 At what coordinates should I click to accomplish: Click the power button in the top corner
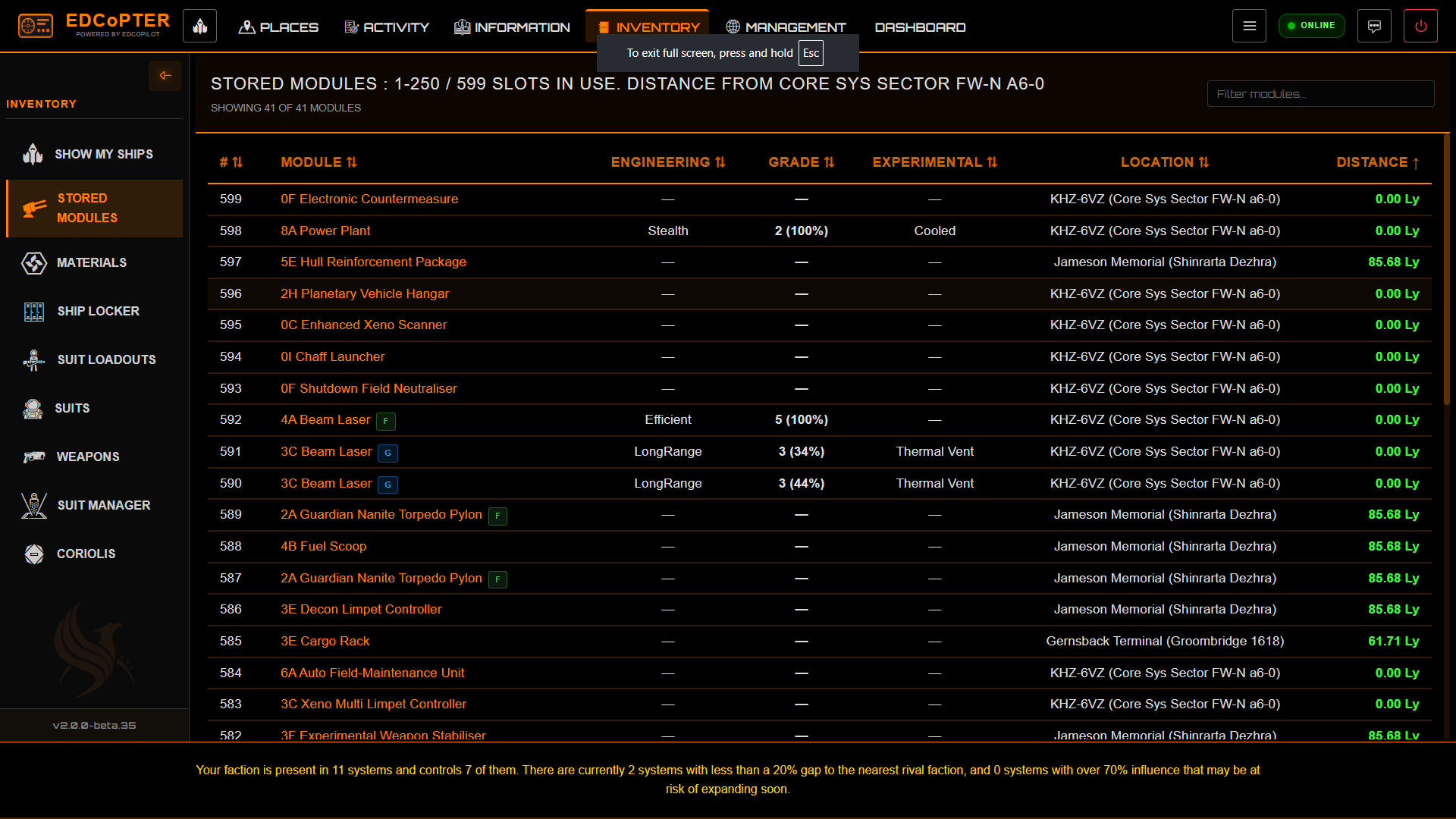click(x=1420, y=25)
